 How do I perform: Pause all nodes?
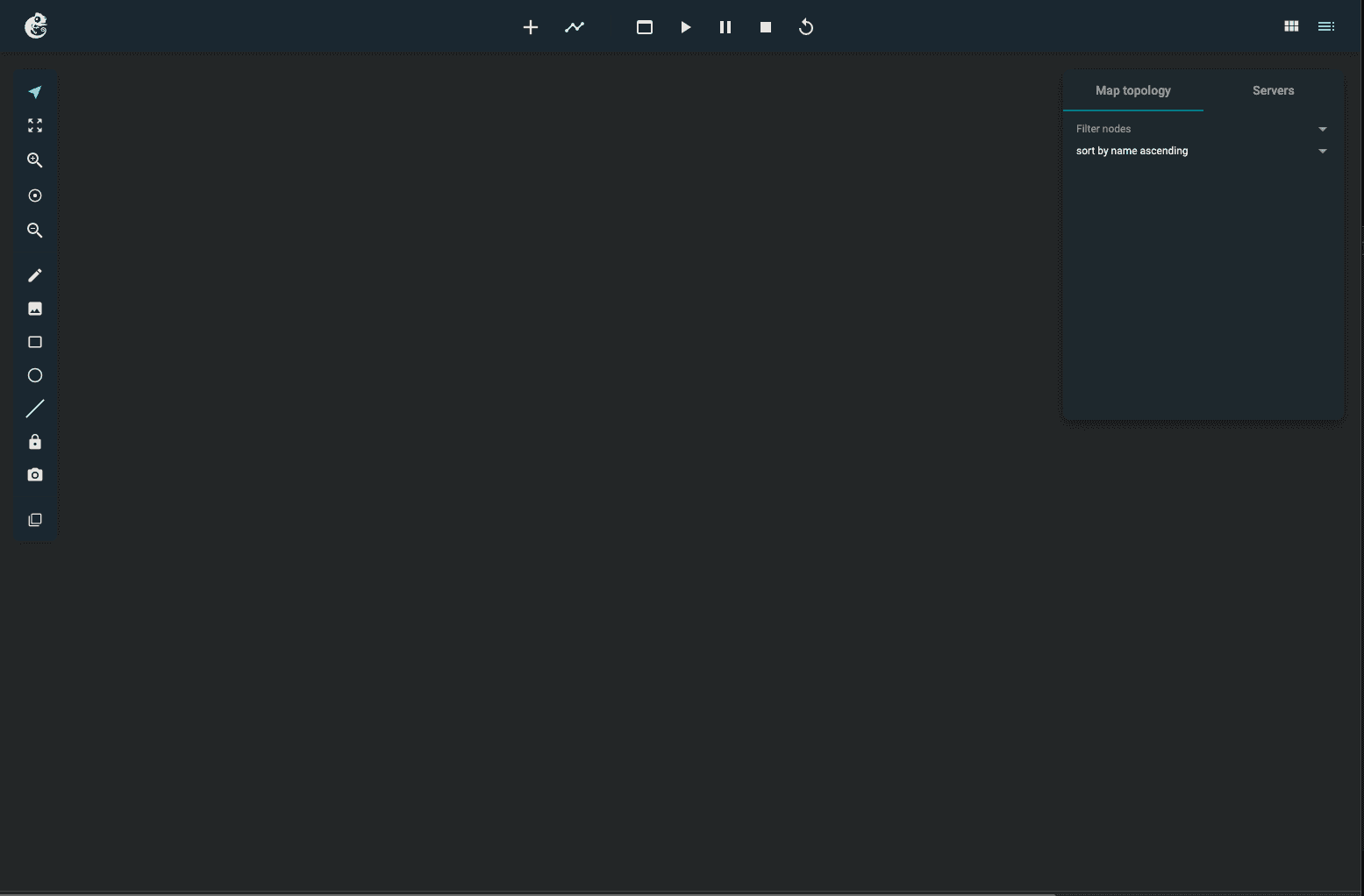pyautogui.click(x=725, y=27)
